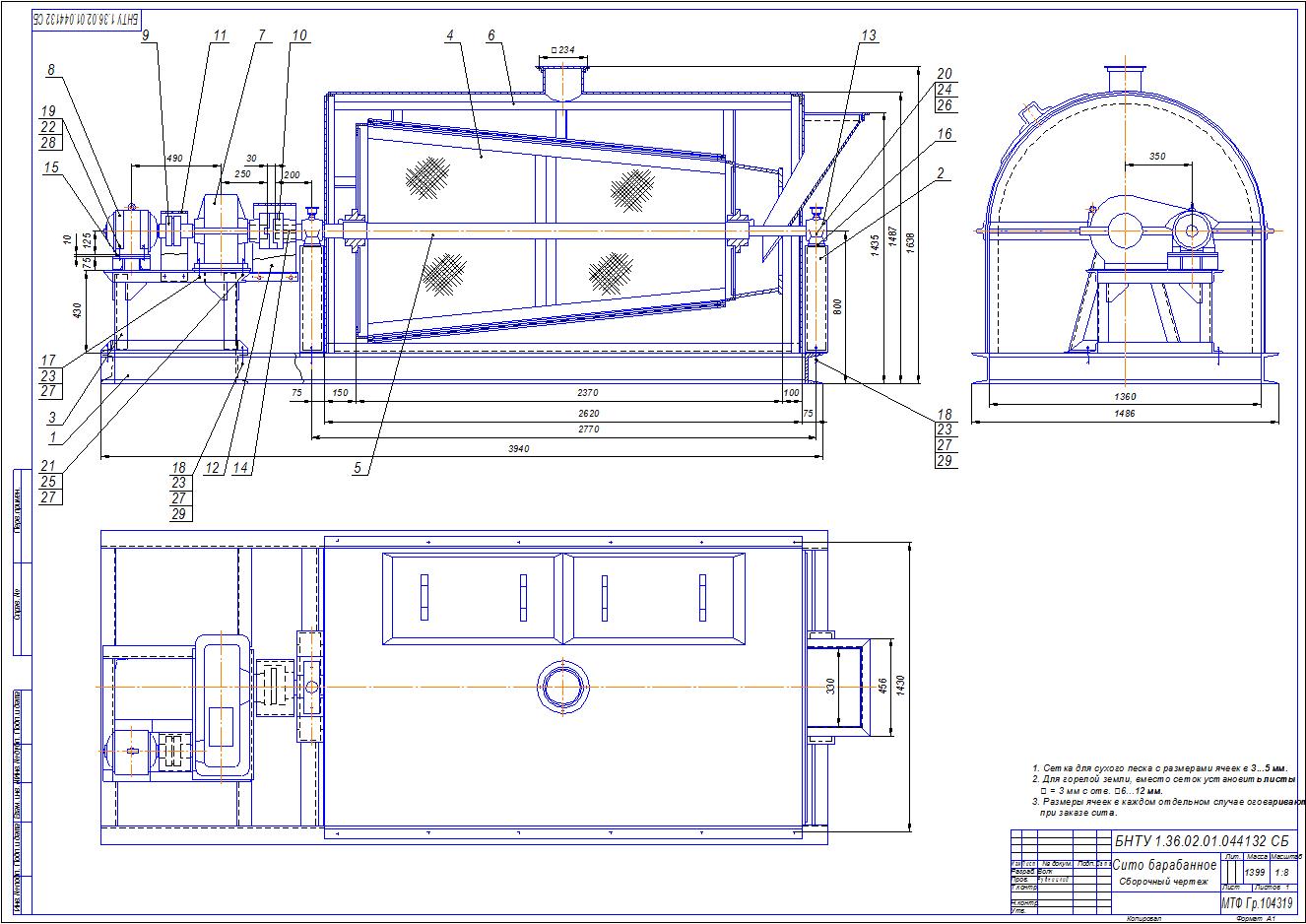Screen dimensions: 1306x924
Task: Click note 3 about Размеры ячеек
Action: (1167, 808)
